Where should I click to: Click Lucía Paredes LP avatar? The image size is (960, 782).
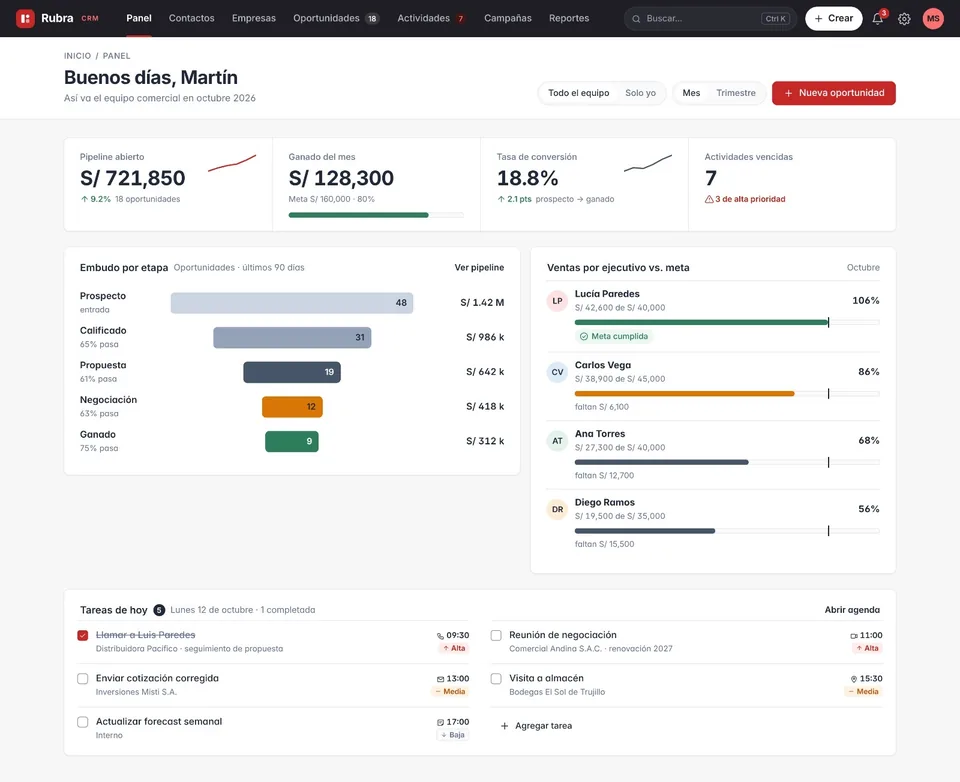coord(557,301)
